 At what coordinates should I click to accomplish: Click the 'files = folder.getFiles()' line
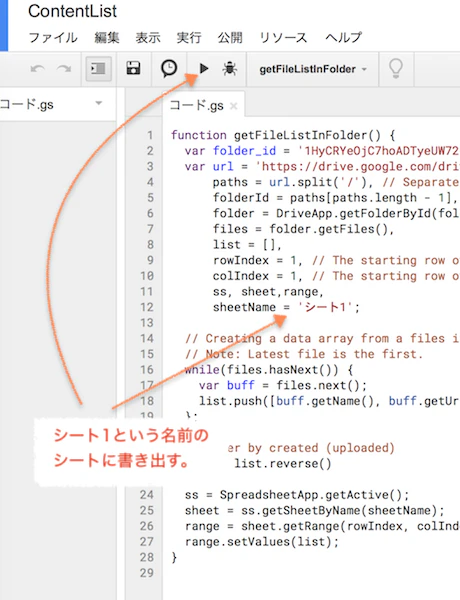pyautogui.click(x=303, y=229)
